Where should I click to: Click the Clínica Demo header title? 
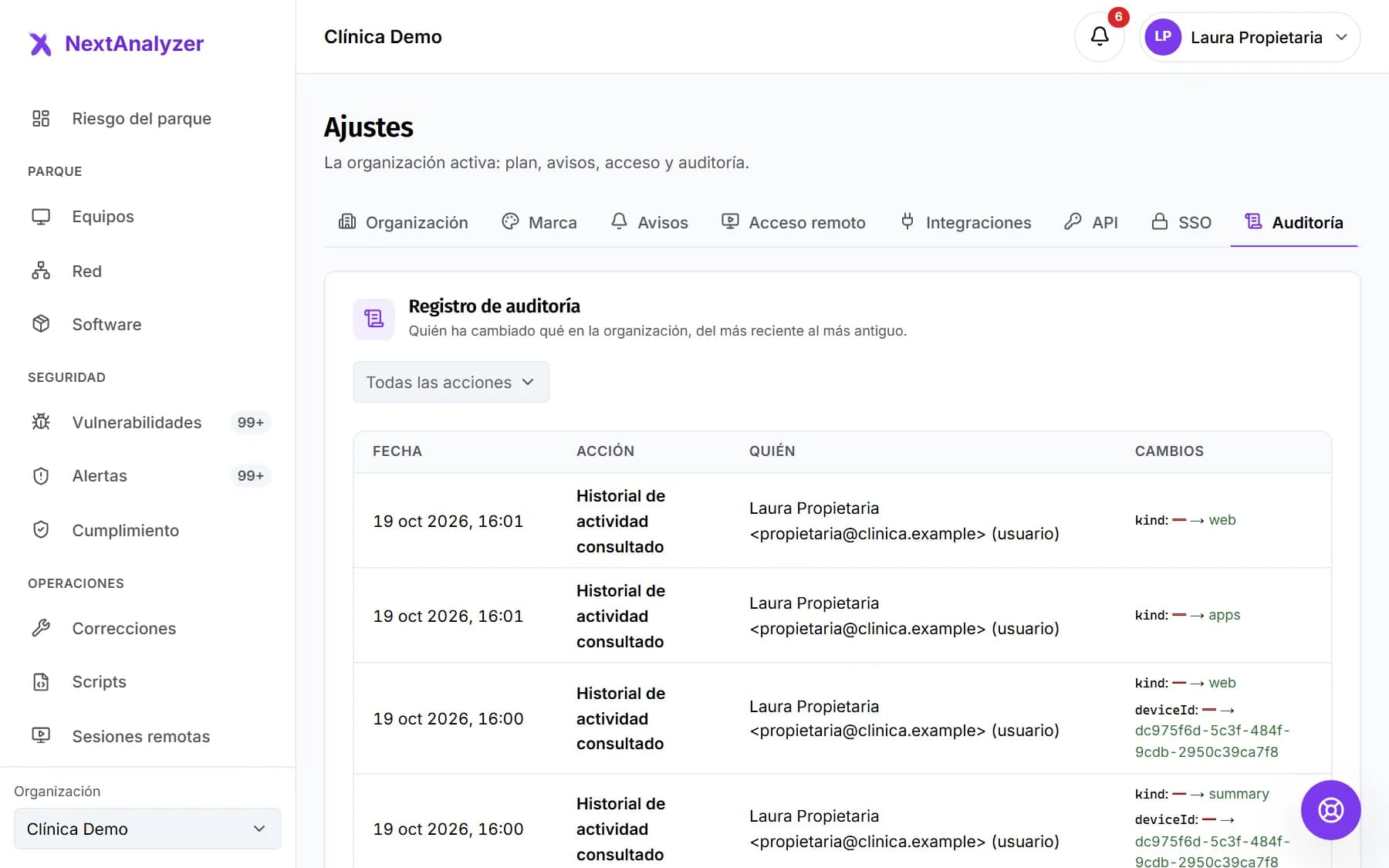click(x=383, y=37)
